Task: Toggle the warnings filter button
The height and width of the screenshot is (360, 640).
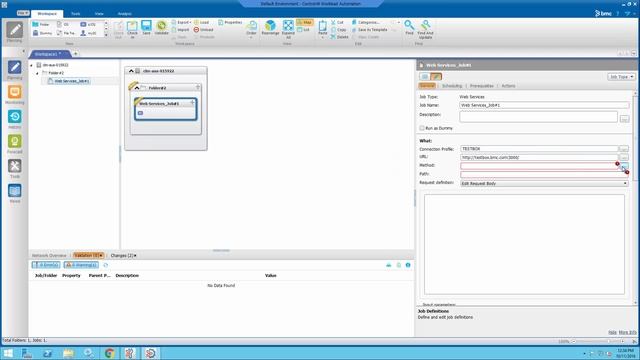Action: 81,265
